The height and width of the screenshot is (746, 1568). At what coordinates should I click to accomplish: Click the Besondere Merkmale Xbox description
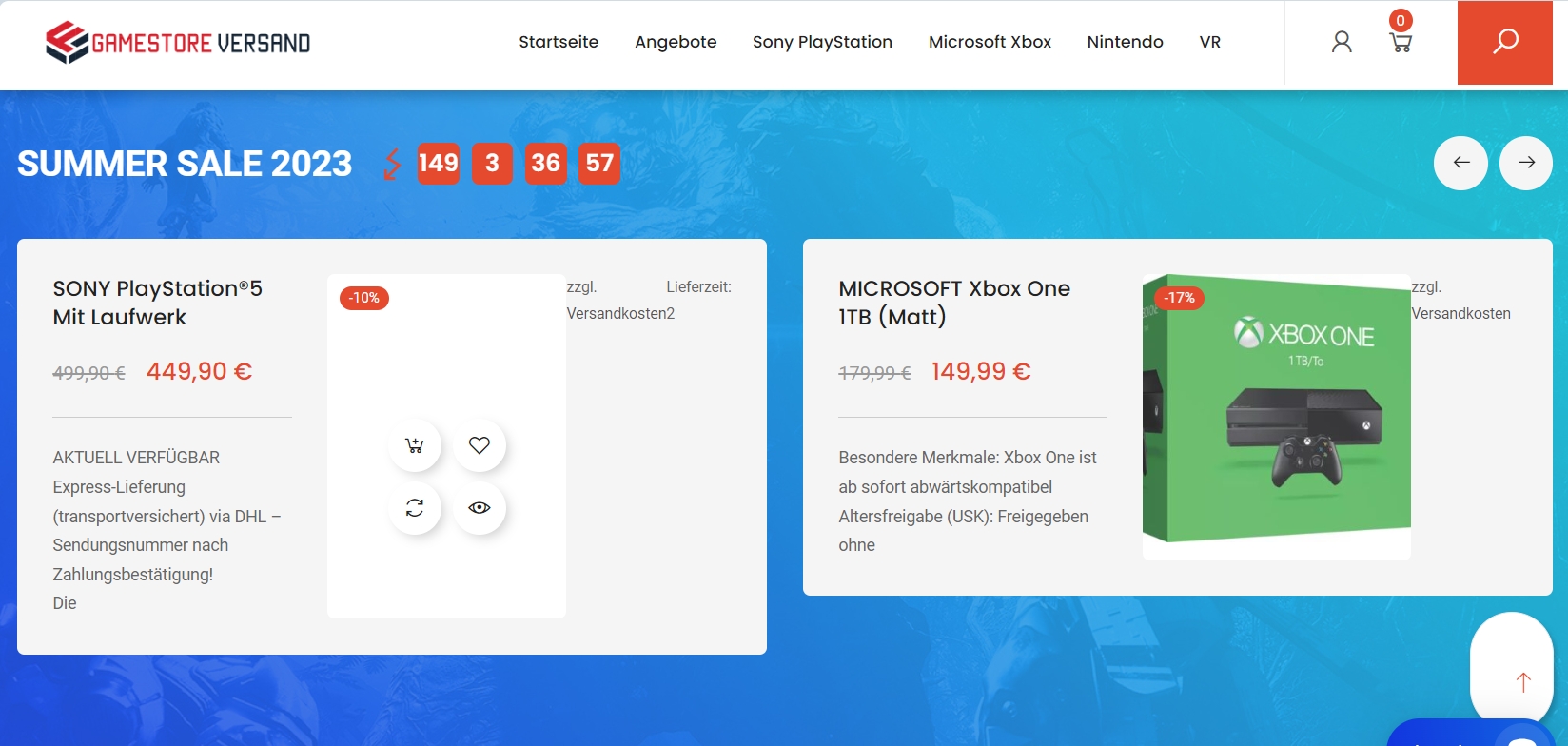968,501
